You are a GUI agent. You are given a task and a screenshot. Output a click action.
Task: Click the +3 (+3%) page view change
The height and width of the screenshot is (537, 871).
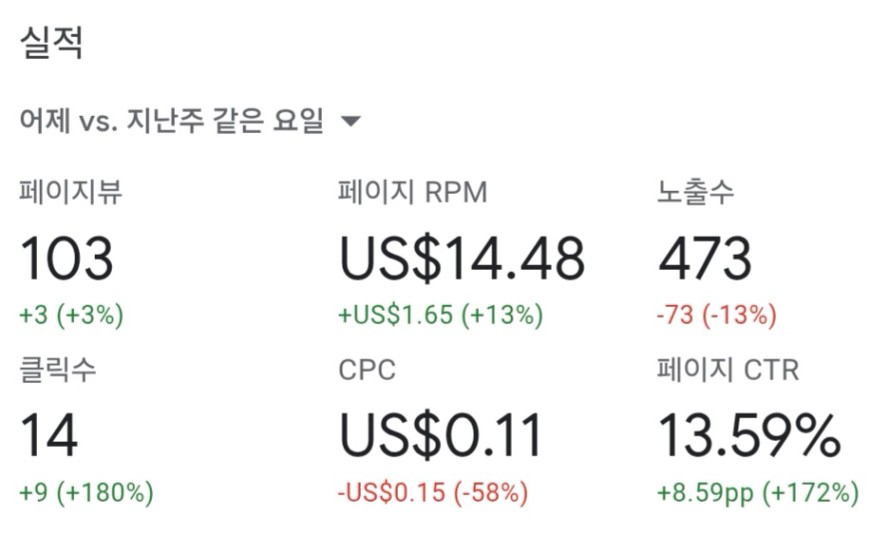pos(72,315)
